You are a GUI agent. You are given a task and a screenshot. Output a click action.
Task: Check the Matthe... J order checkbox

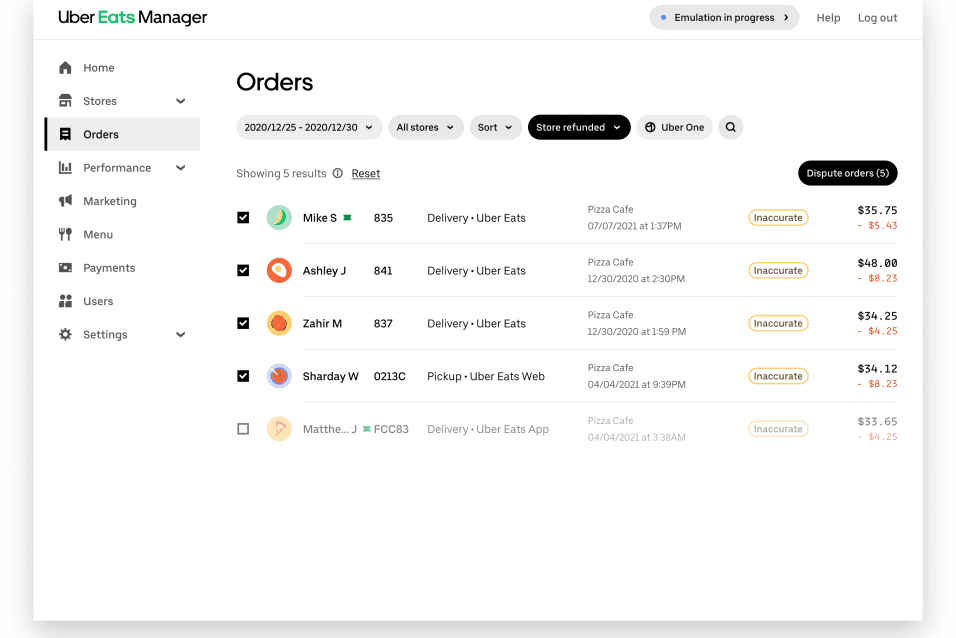(x=243, y=429)
